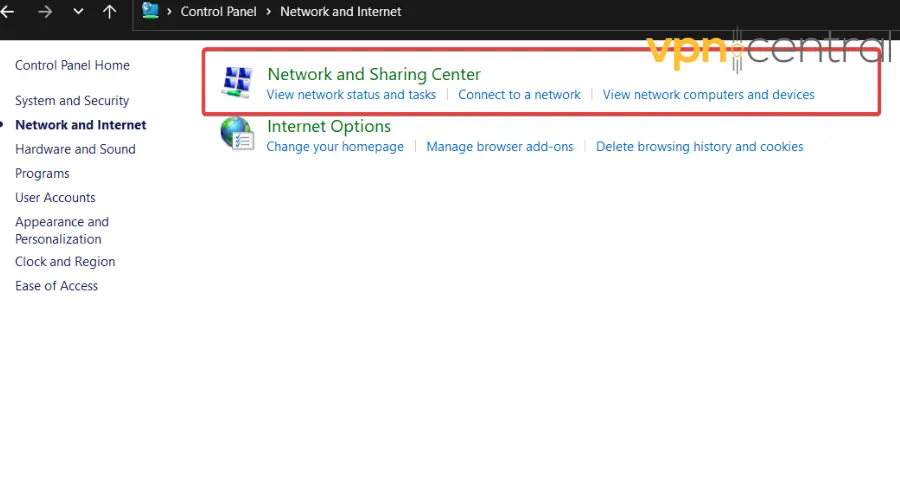Click the Network and Sharing Center icon
Viewport: 900px width, 500px height.
(x=237, y=82)
